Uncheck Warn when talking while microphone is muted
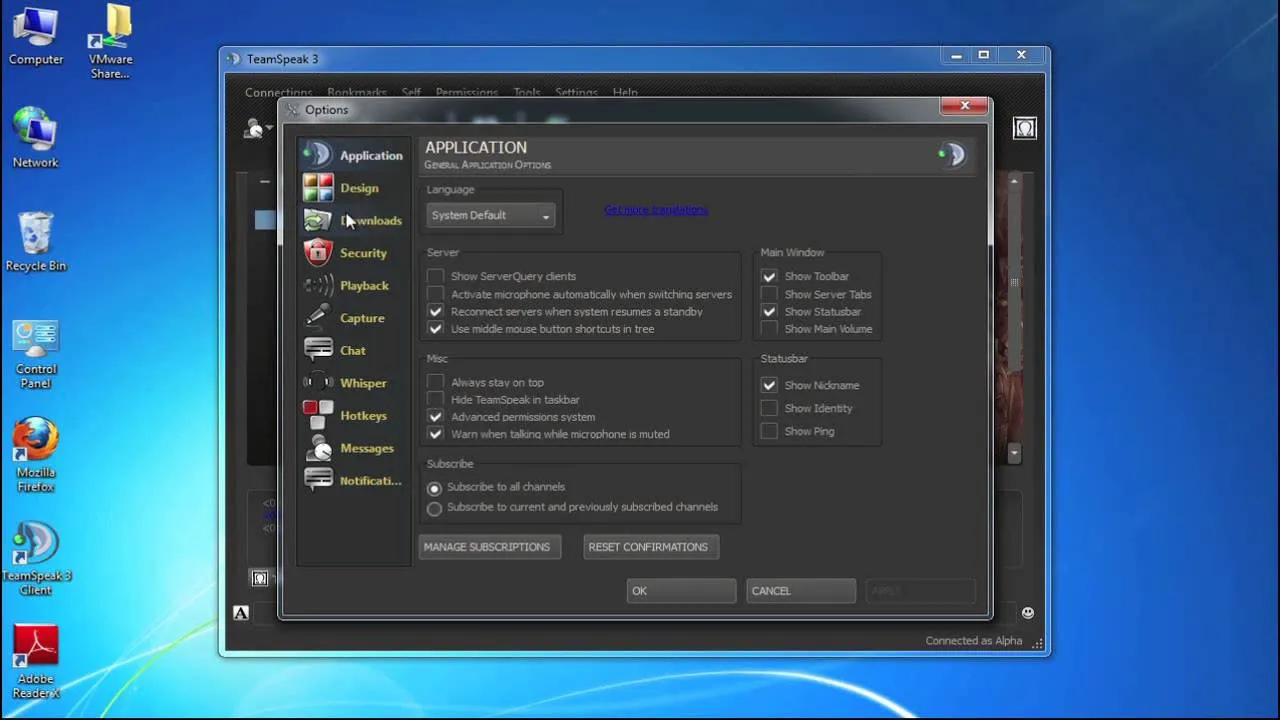 tap(435, 434)
